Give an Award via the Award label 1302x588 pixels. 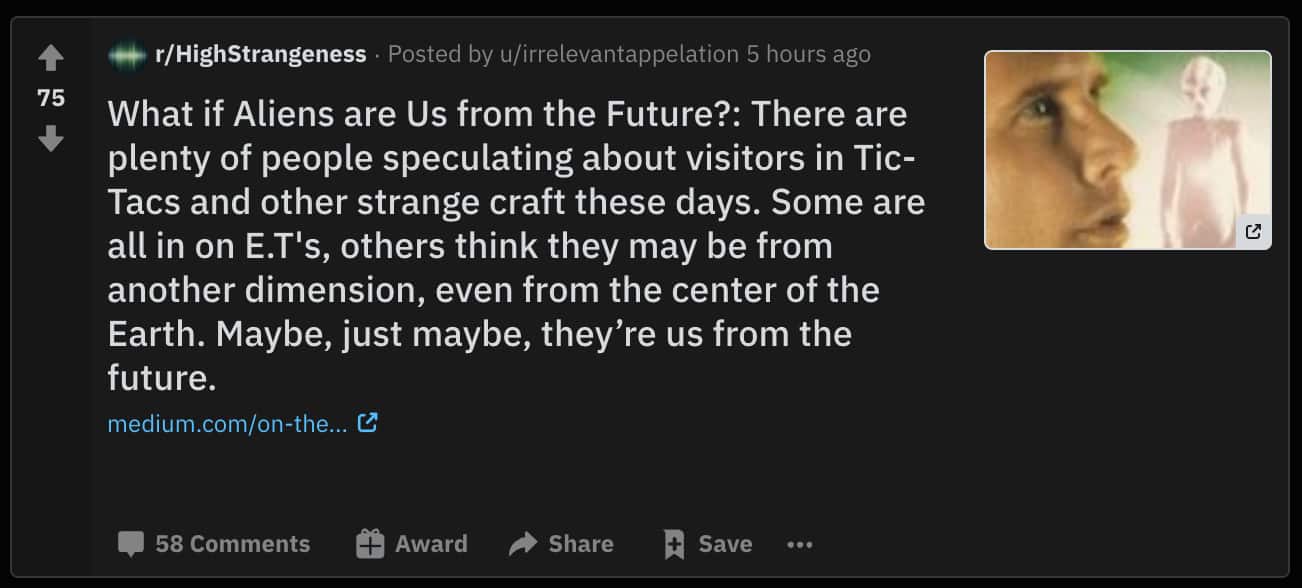[x=431, y=544]
